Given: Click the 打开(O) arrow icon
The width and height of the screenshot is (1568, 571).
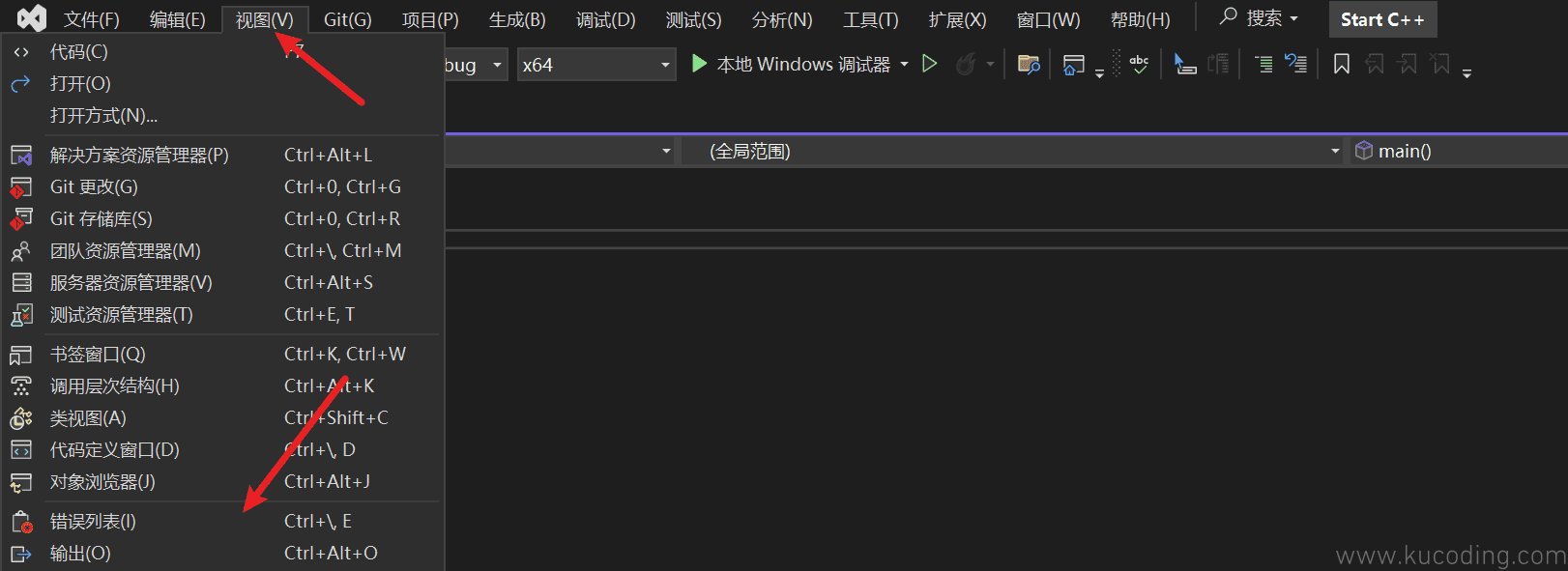Looking at the screenshot, I should coord(21,84).
